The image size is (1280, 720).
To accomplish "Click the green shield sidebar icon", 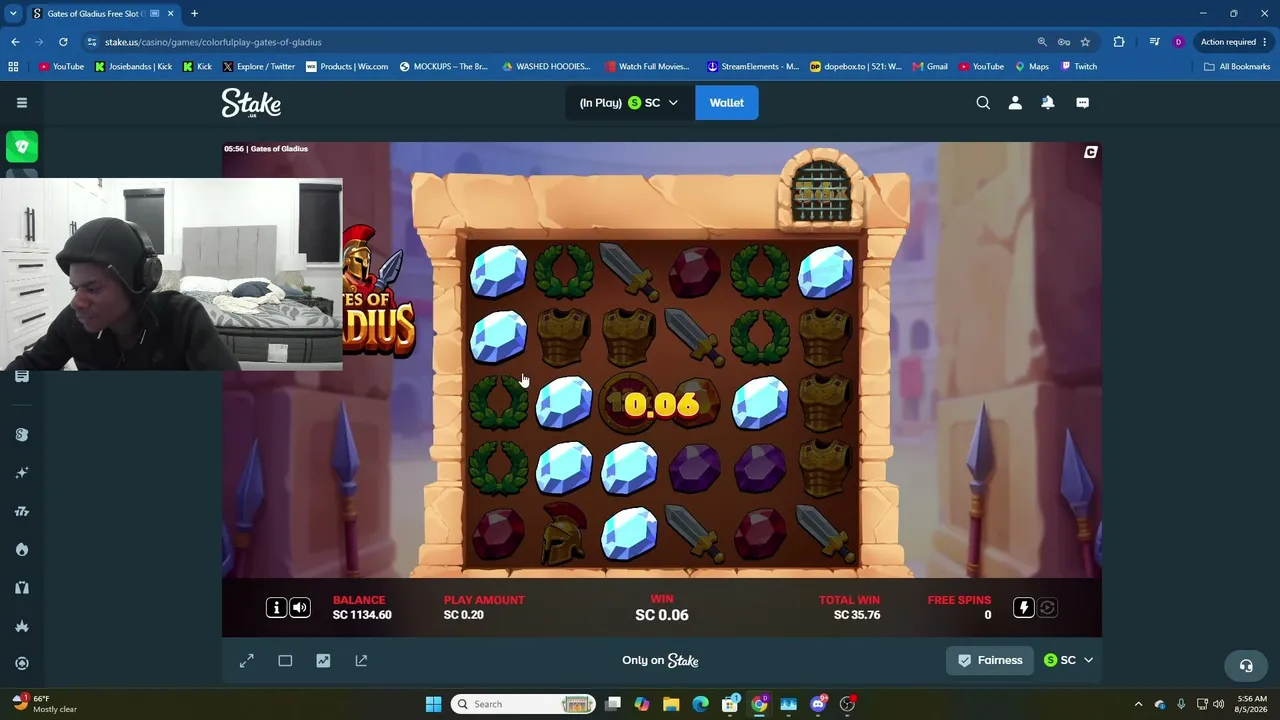I will tap(22, 147).
